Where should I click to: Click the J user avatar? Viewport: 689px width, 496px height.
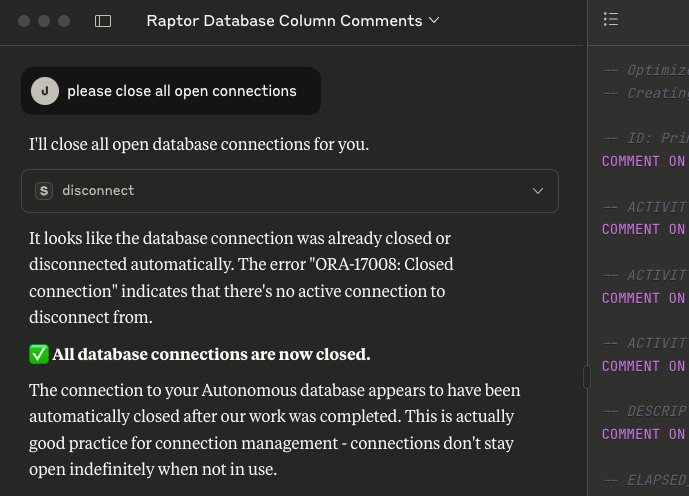click(45, 91)
